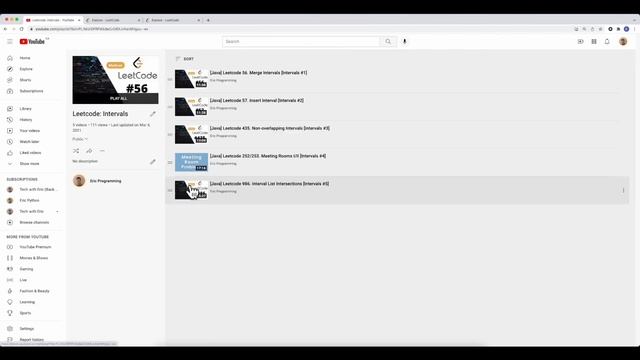Open the Non-overlapping Intervals [Intervals #3] thumbnail
This screenshot has height=360, width=640.
coord(191,134)
